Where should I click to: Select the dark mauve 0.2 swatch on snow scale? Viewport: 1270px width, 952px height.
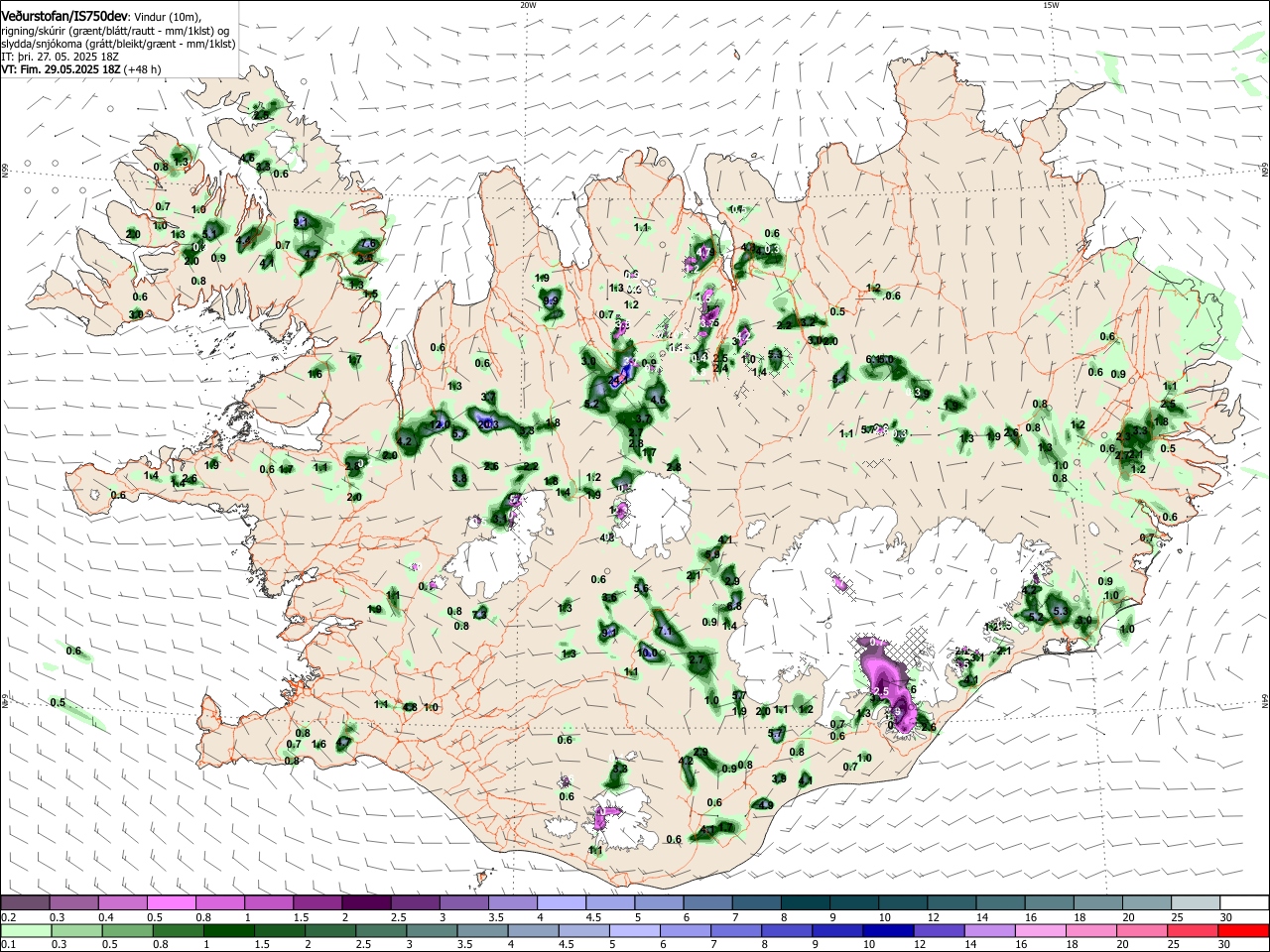click(25, 902)
